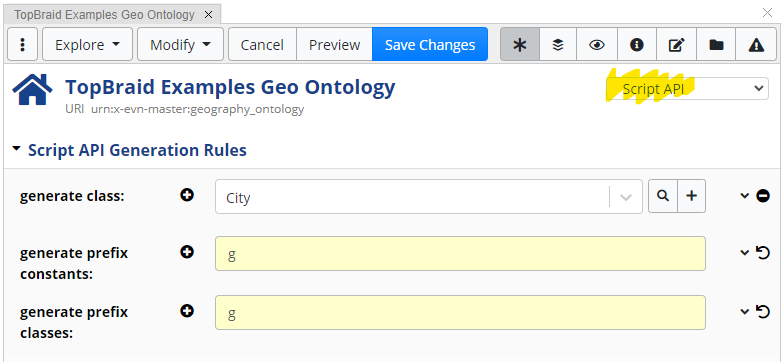The height and width of the screenshot is (362, 784).
Task: Click the edit pencil toolbar icon
Action: pyautogui.click(x=676, y=44)
